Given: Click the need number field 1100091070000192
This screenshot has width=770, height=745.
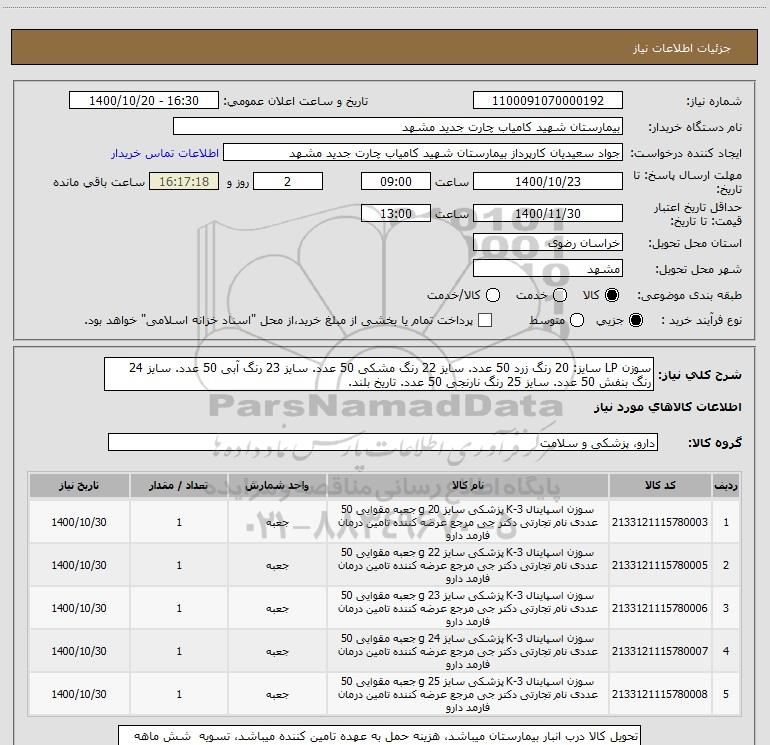Looking at the screenshot, I should [x=548, y=101].
